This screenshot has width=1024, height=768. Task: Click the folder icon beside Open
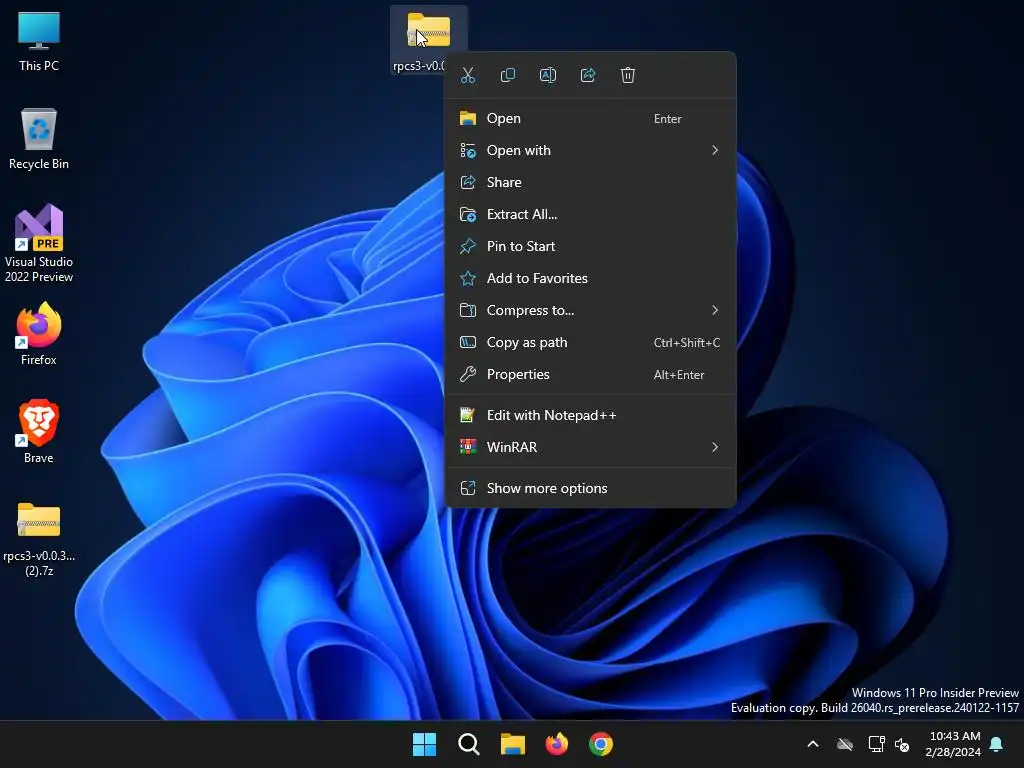click(x=468, y=118)
